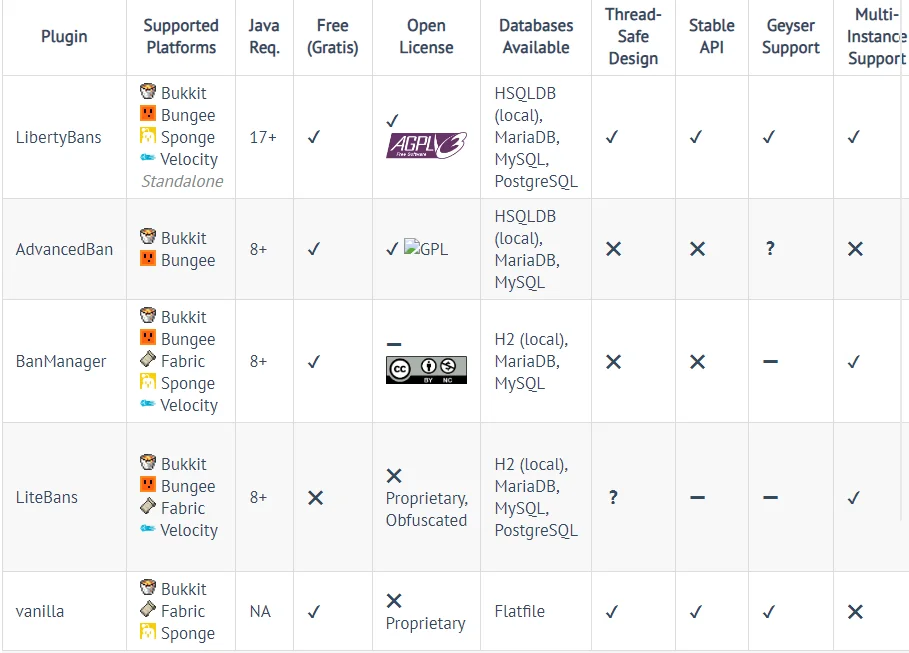Click the Velocity icon in BanManager row
This screenshot has height=653, width=909.
[148, 404]
